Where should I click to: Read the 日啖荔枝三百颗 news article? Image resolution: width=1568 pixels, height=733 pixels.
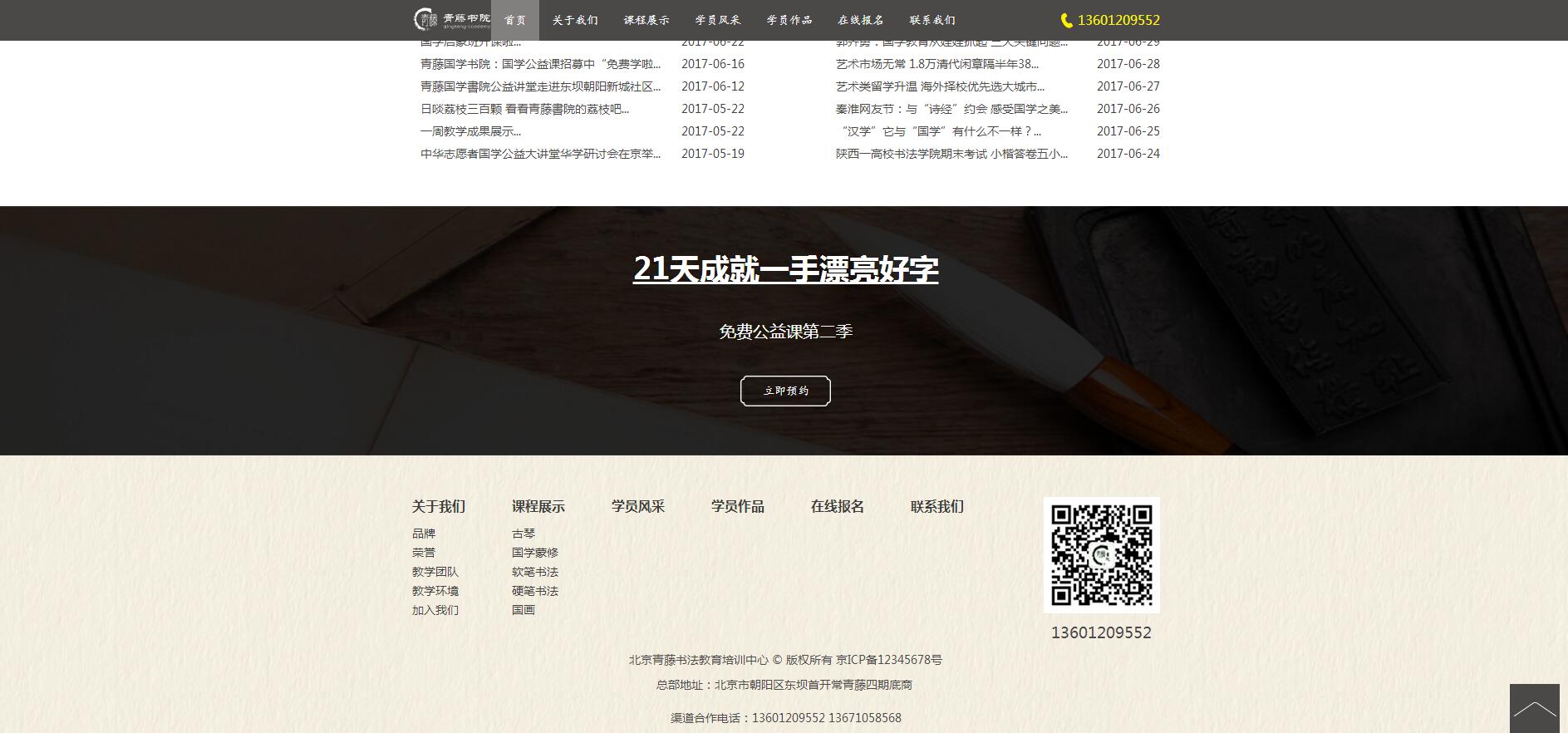click(524, 109)
